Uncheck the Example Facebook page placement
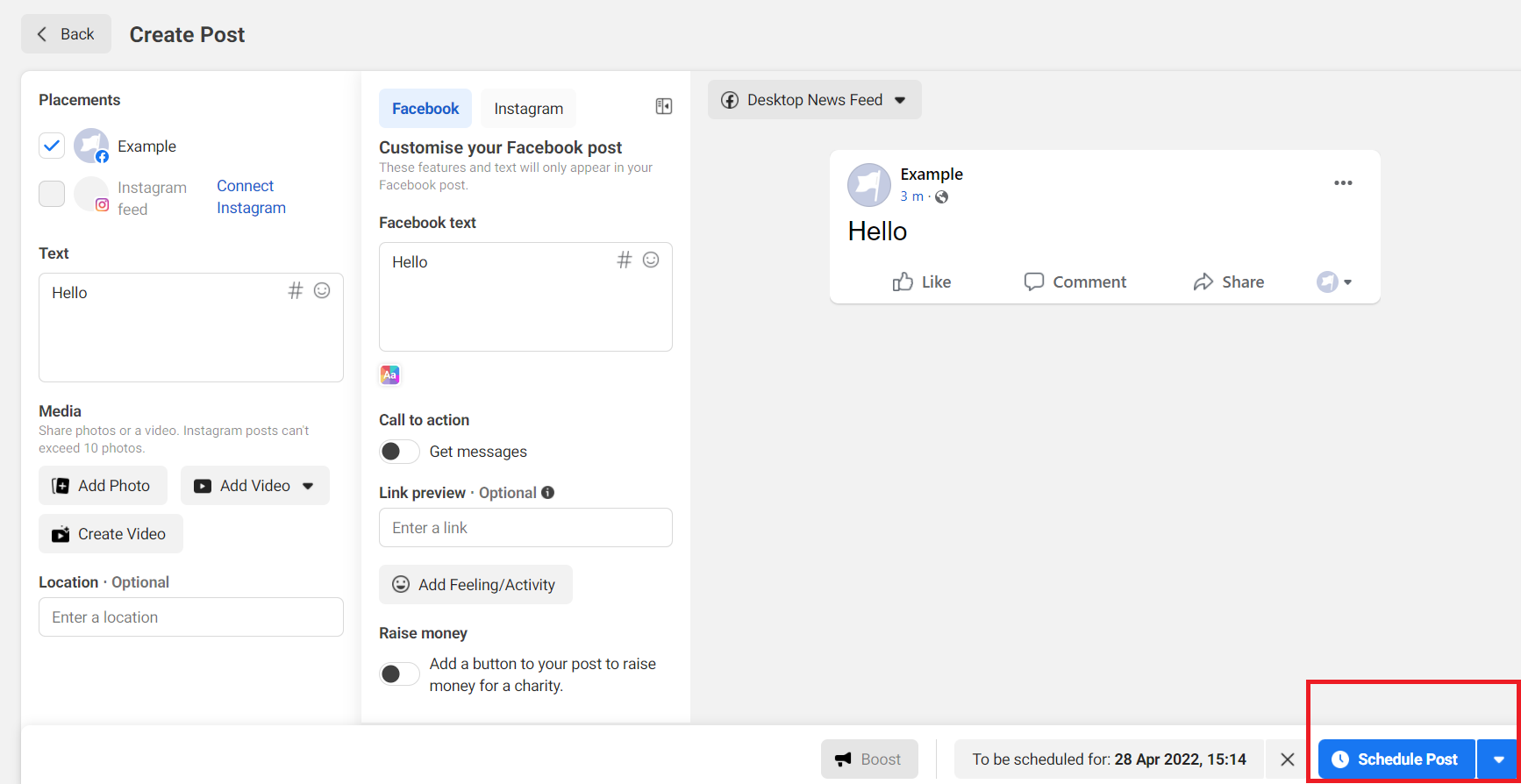This screenshot has height=784, width=1521. coord(52,146)
